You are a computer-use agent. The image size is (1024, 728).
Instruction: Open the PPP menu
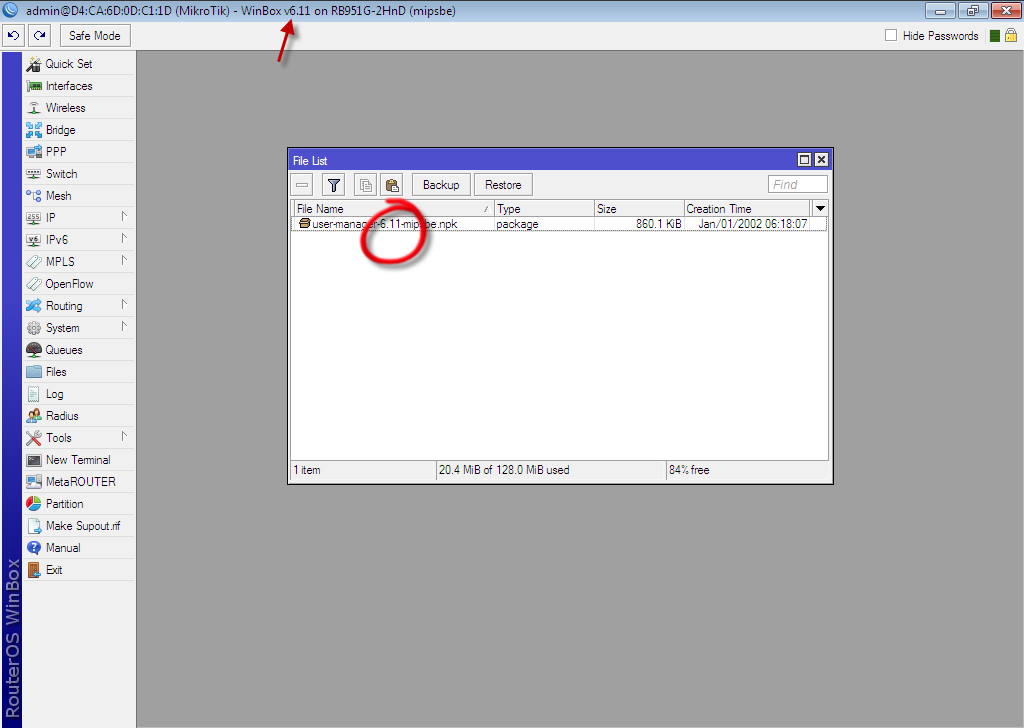pos(78,151)
